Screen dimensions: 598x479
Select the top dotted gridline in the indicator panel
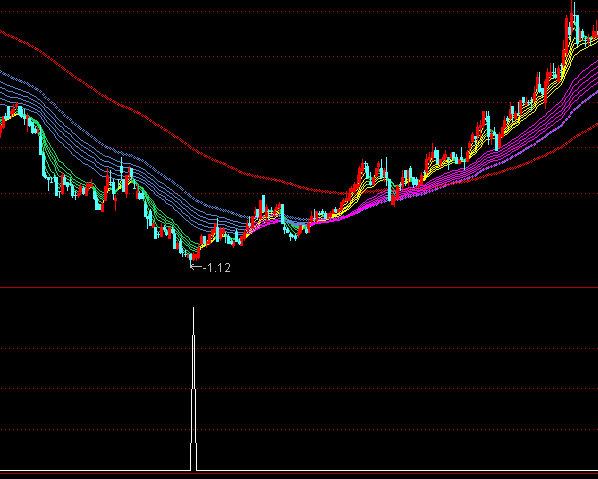pos(299,348)
